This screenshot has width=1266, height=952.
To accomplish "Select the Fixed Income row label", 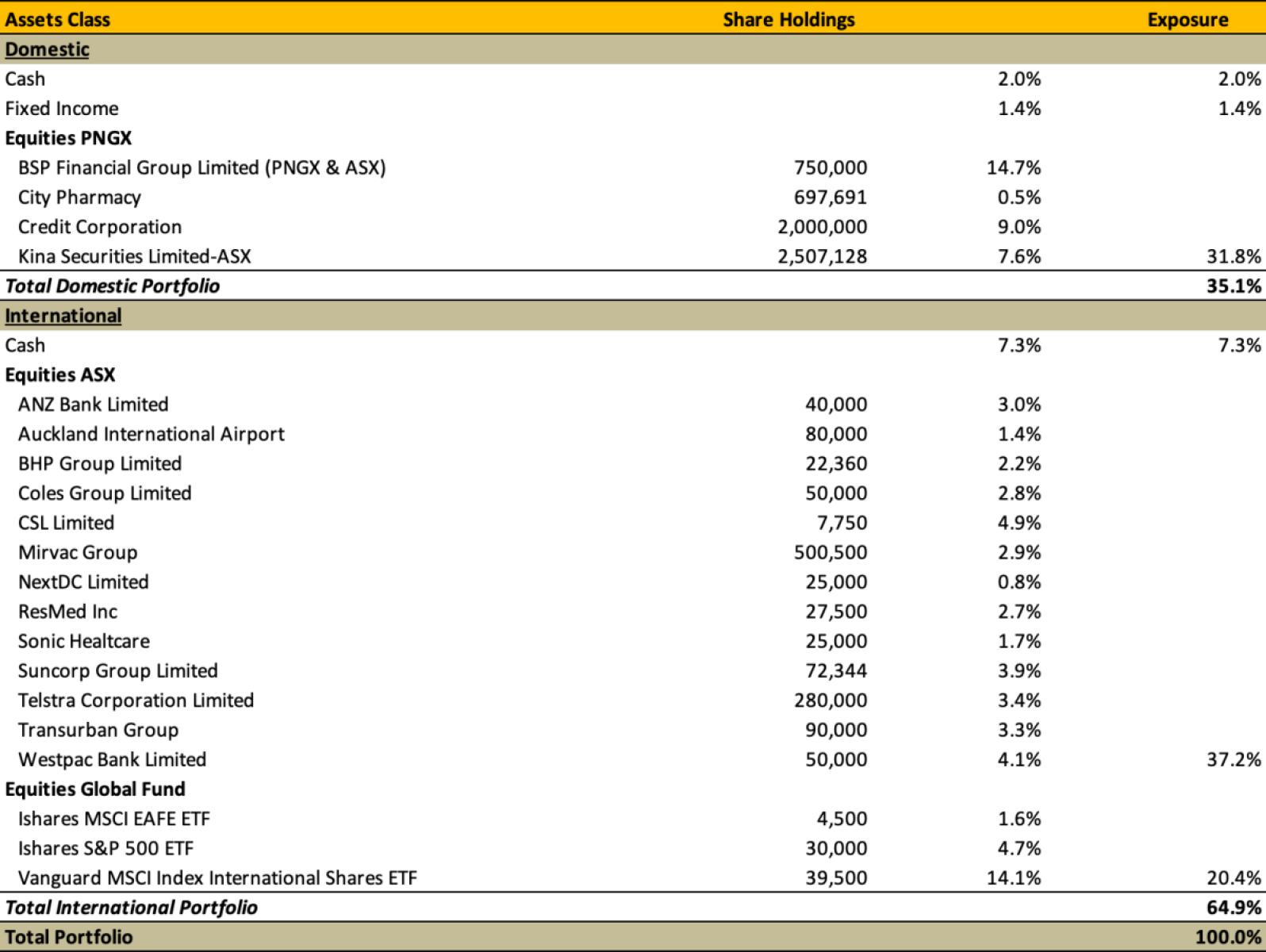I will coord(62,109).
